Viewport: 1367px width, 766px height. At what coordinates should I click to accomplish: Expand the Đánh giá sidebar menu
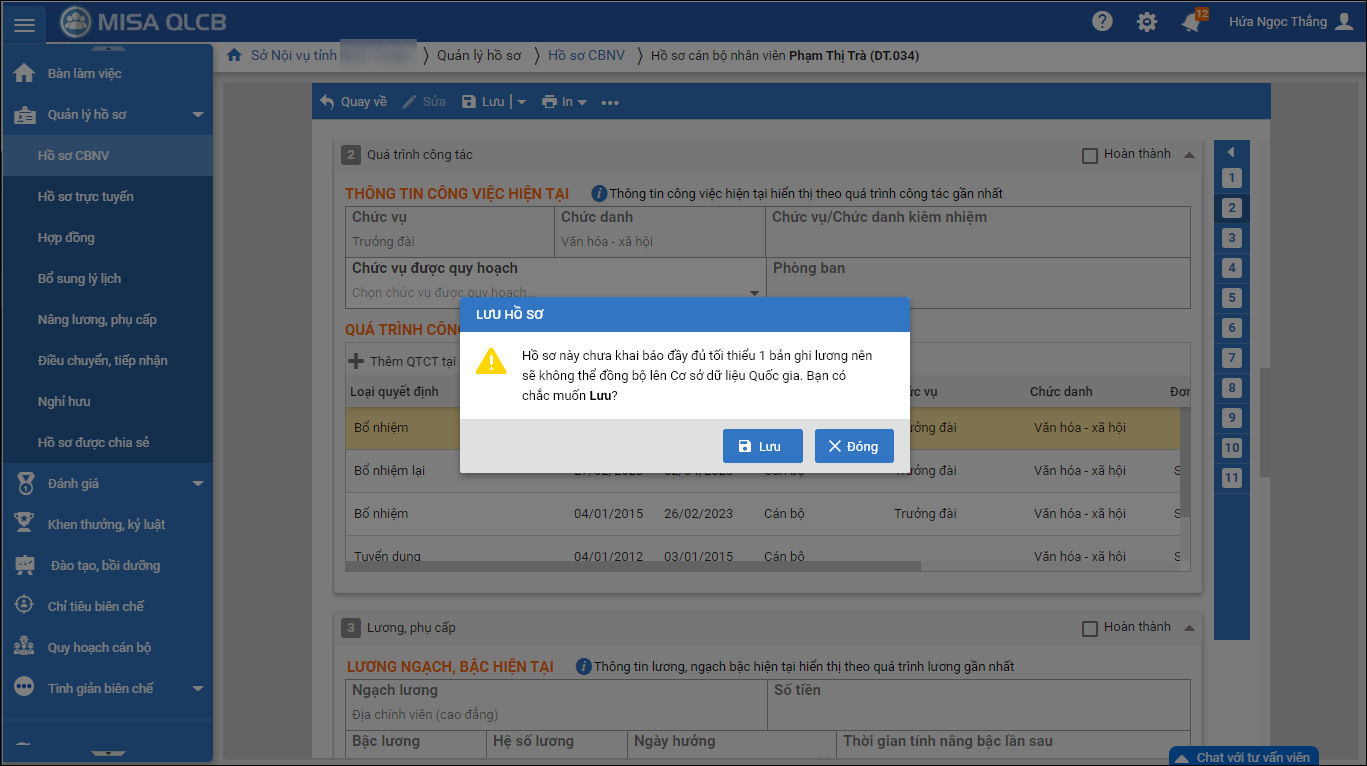click(x=198, y=484)
